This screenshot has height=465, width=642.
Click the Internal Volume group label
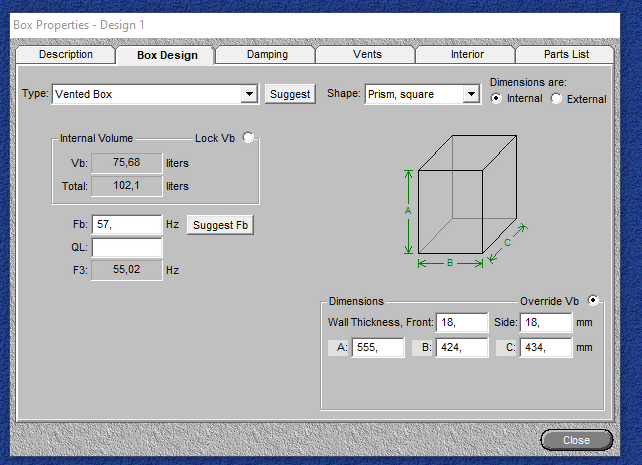pos(96,138)
